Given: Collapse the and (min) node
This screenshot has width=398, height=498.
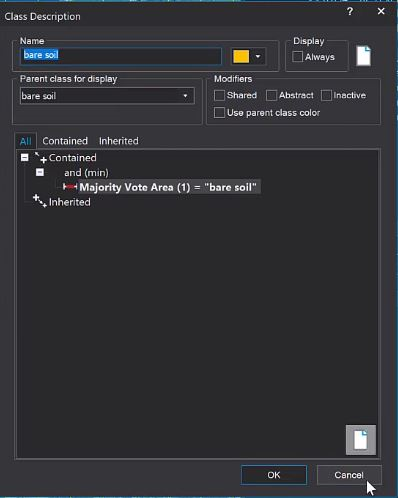Looking at the screenshot, I should pyautogui.click(x=40, y=172).
